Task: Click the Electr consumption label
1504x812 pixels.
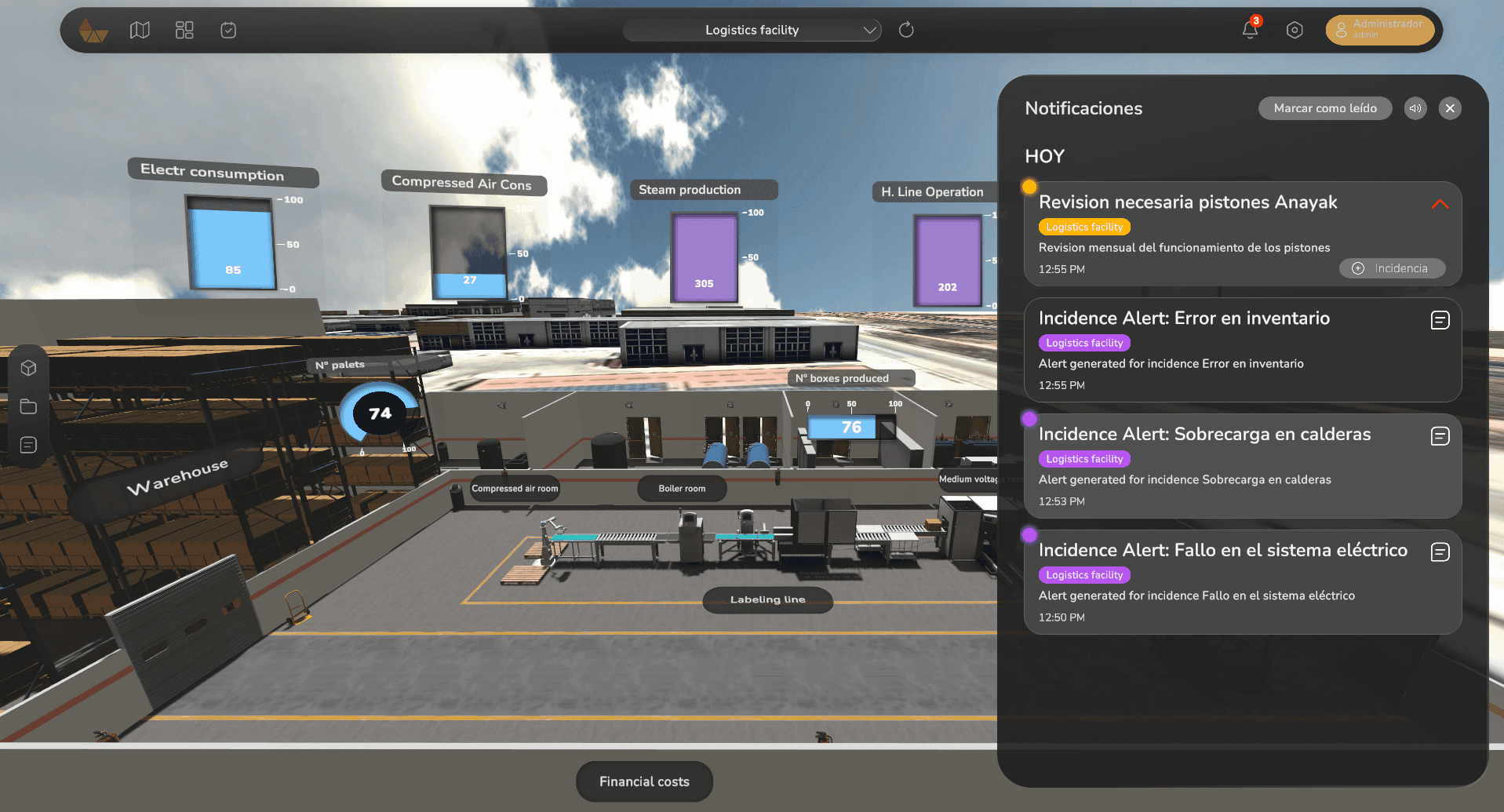Action: (x=223, y=172)
